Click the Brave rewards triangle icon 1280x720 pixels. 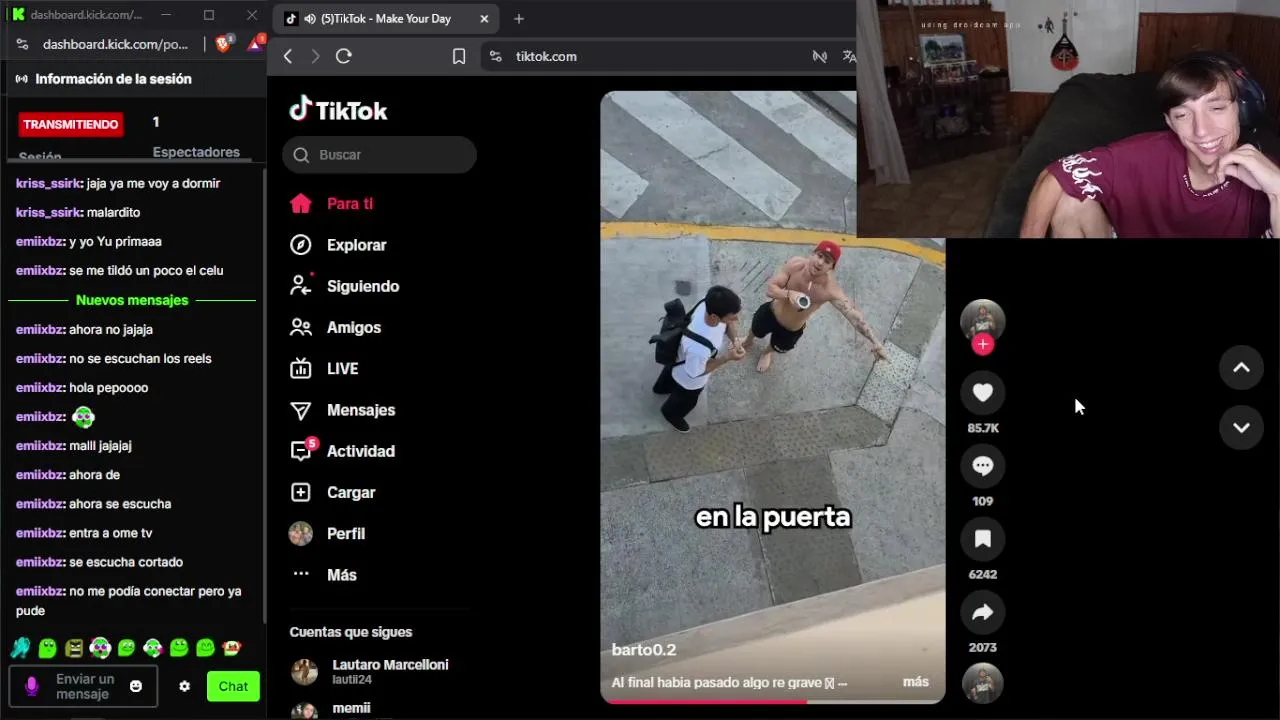click(x=256, y=43)
